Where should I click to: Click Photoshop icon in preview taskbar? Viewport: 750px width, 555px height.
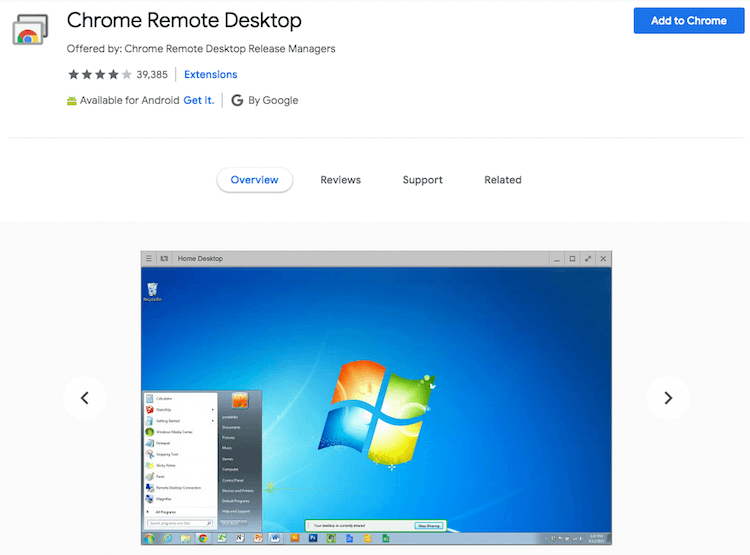click(x=313, y=538)
